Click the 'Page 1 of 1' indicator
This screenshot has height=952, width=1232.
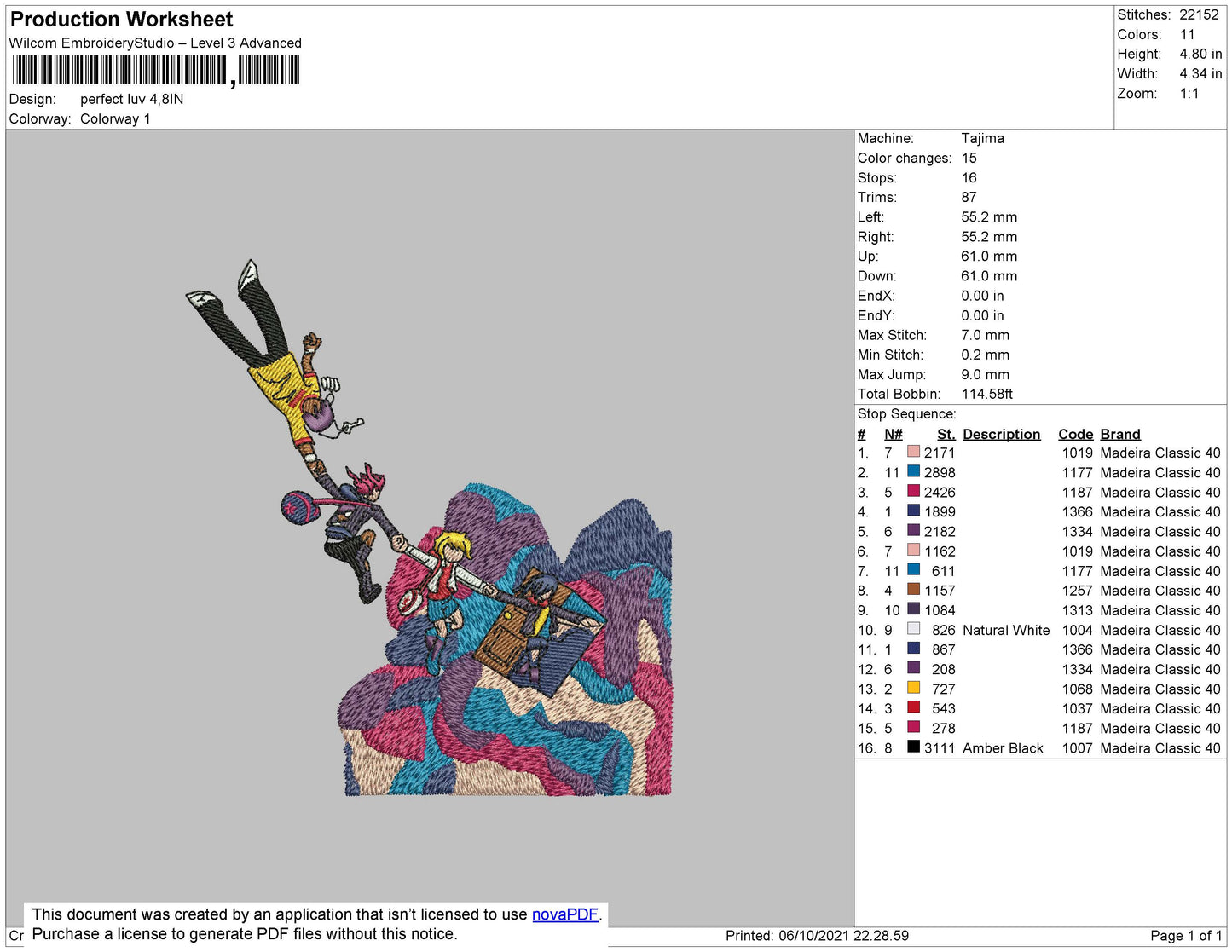tap(1186, 936)
